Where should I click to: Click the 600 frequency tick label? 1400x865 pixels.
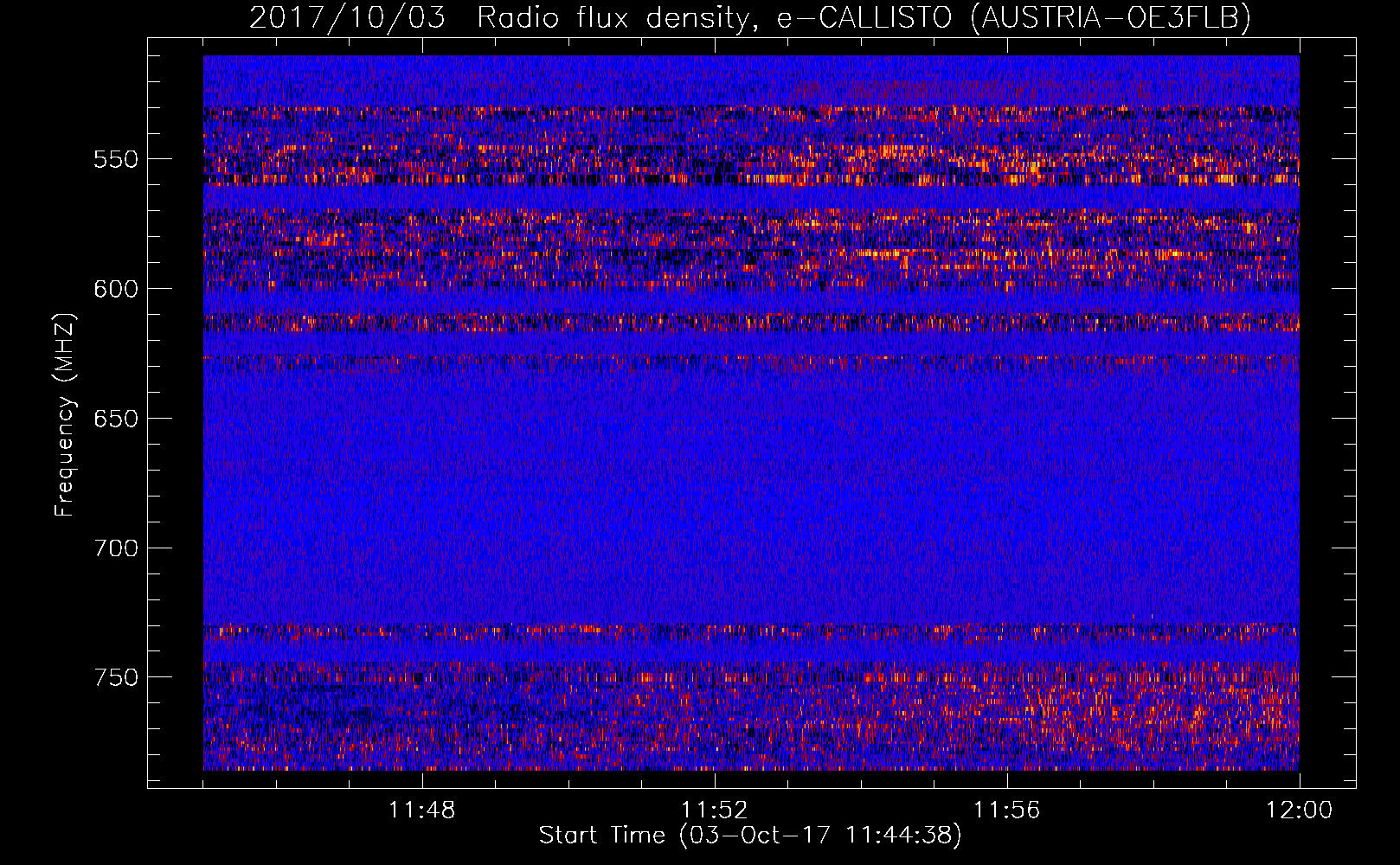(x=115, y=289)
